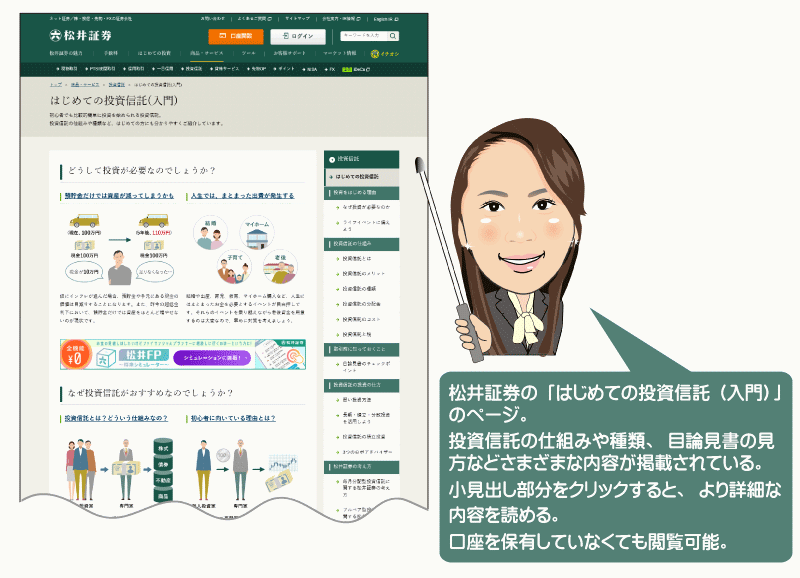800x578 pixels.
Task: Click heading どうして投資が必要なのでしょうか？
Action: 142,170
